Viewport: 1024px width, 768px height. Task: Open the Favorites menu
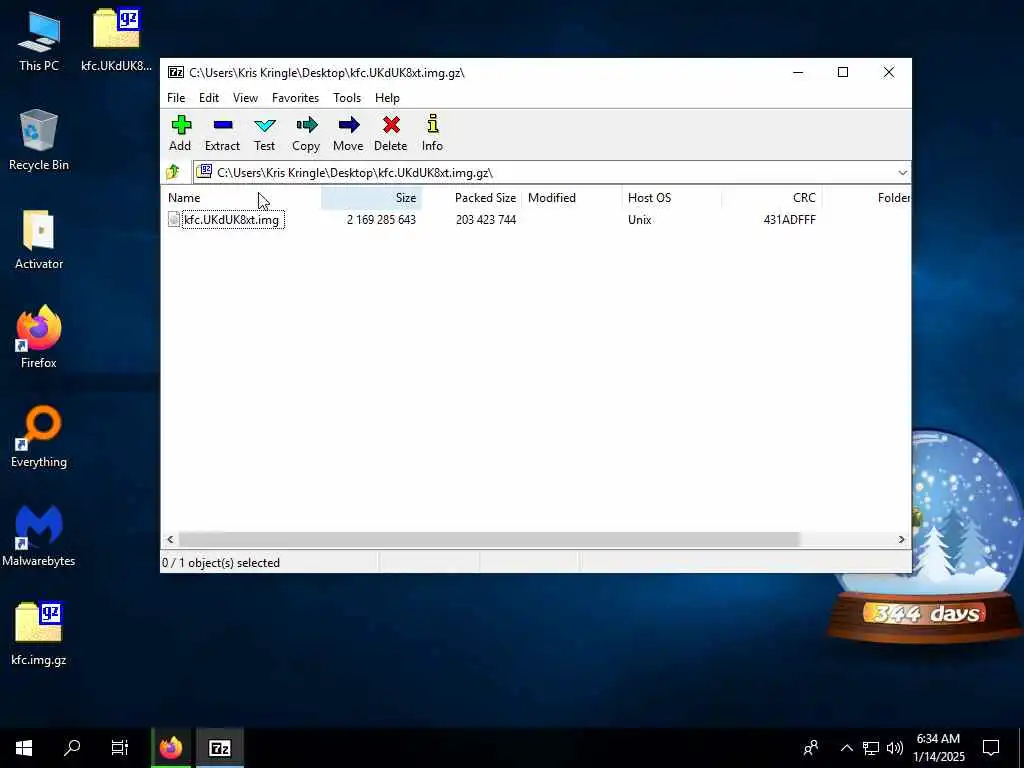(x=295, y=98)
